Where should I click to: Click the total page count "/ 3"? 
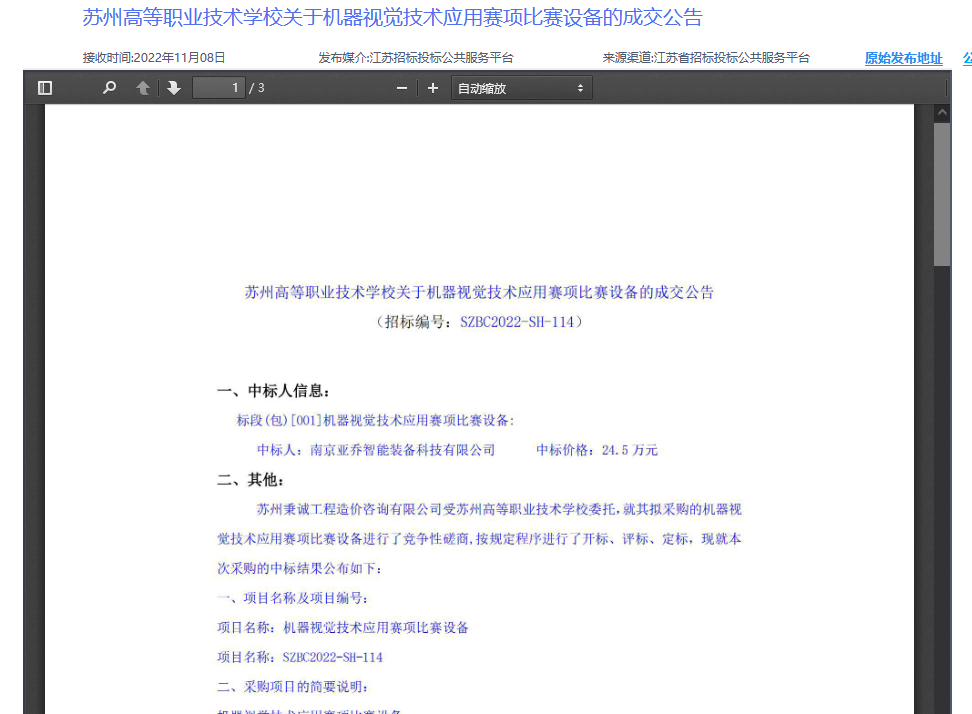pyautogui.click(x=257, y=88)
